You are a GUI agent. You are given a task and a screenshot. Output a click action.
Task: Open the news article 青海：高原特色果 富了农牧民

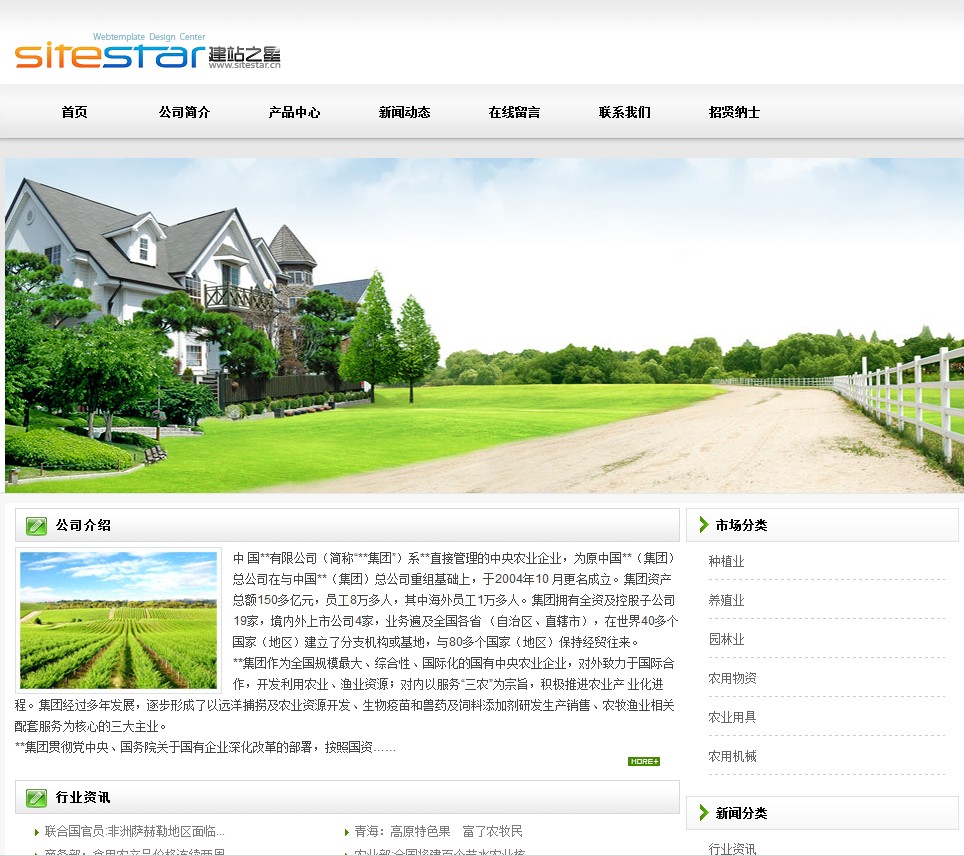[x=438, y=831]
